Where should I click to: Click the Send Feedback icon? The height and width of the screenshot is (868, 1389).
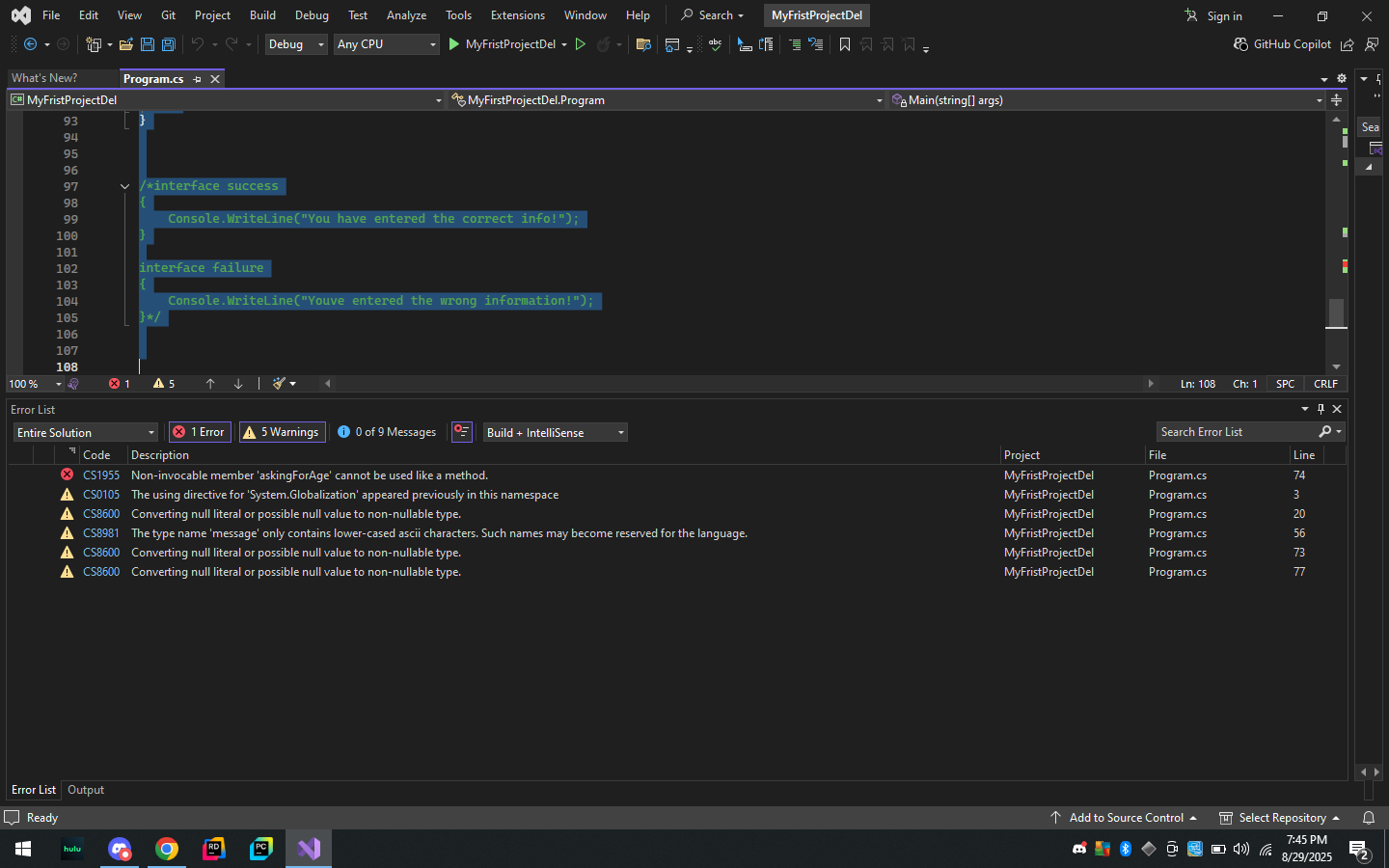1372,44
